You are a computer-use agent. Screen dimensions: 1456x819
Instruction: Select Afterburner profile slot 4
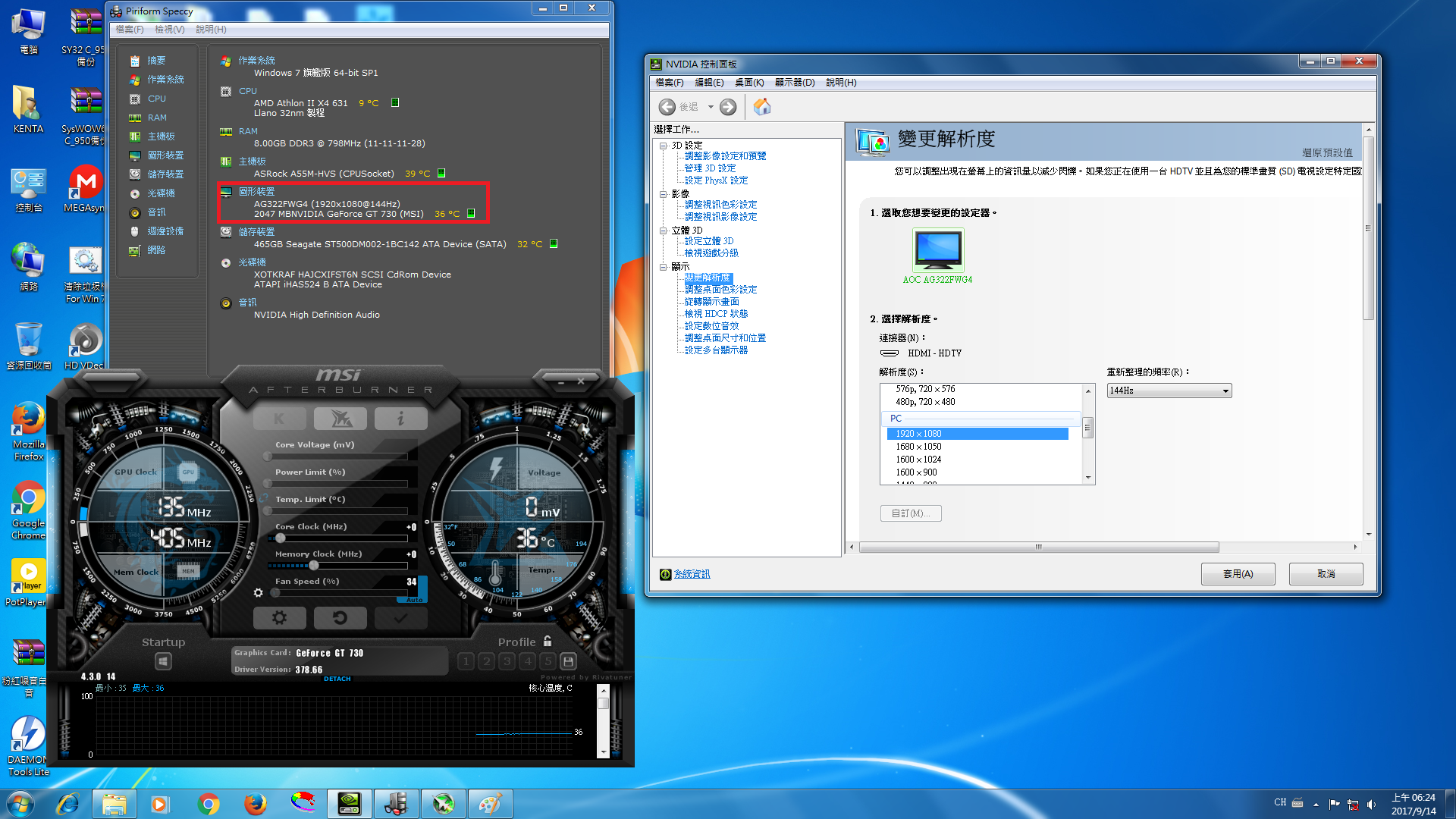click(x=528, y=661)
